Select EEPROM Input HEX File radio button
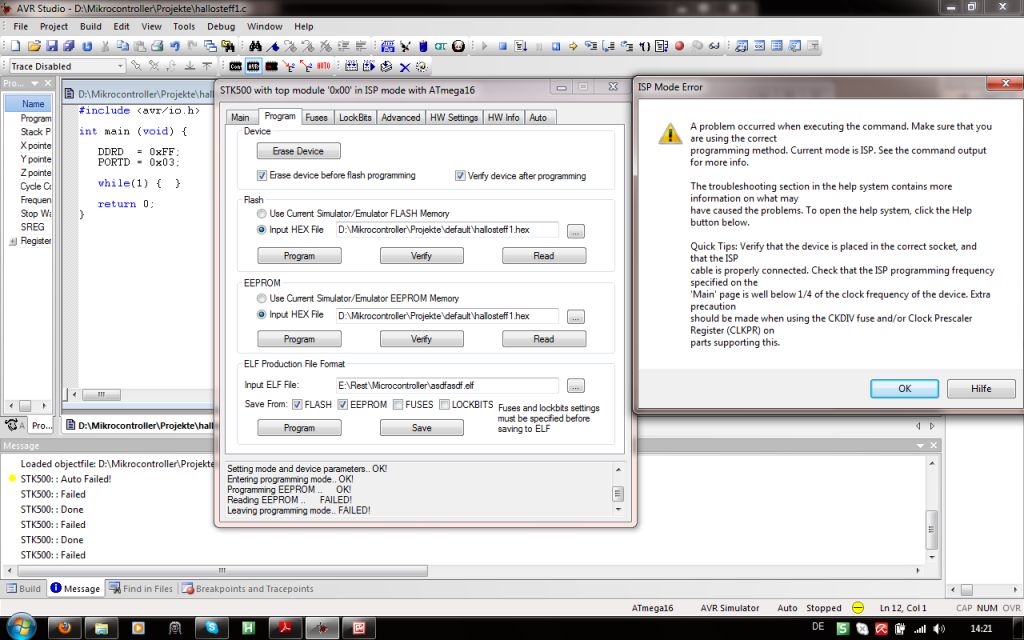Image resolution: width=1024 pixels, height=640 pixels. pos(261,315)
